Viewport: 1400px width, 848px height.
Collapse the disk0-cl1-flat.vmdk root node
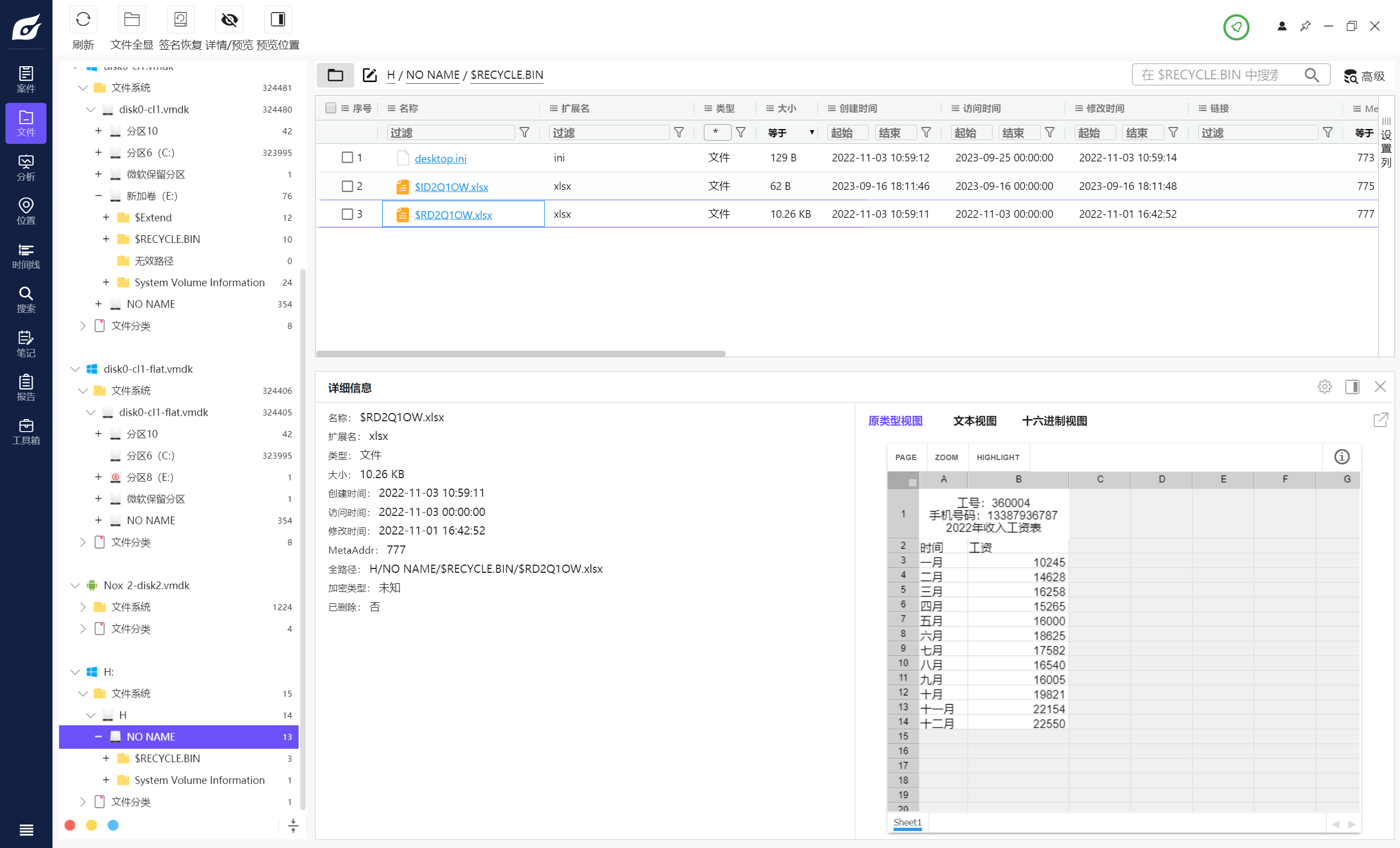75,369
